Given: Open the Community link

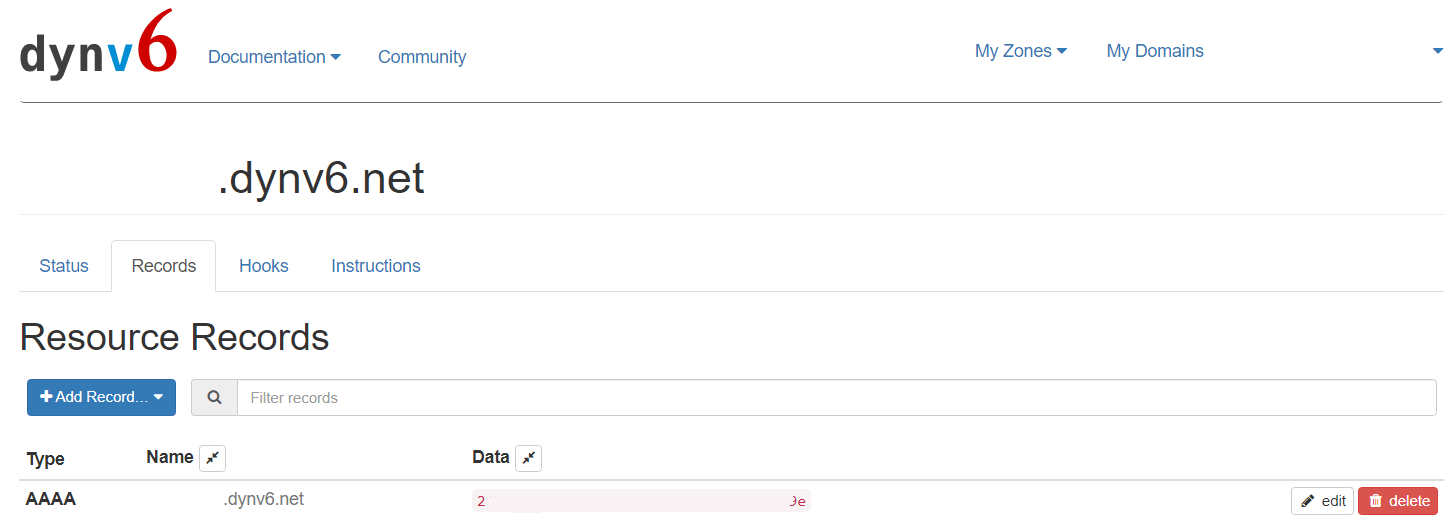Looking at the screenshot, I should tap(422, 57).
